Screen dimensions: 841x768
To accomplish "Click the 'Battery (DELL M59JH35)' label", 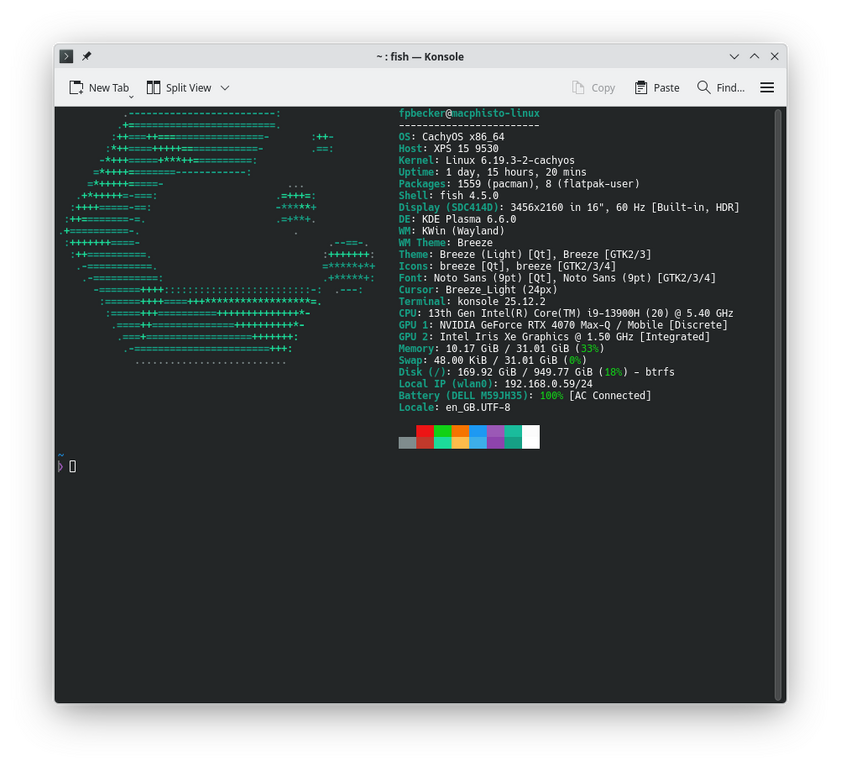I will [463, 396].
